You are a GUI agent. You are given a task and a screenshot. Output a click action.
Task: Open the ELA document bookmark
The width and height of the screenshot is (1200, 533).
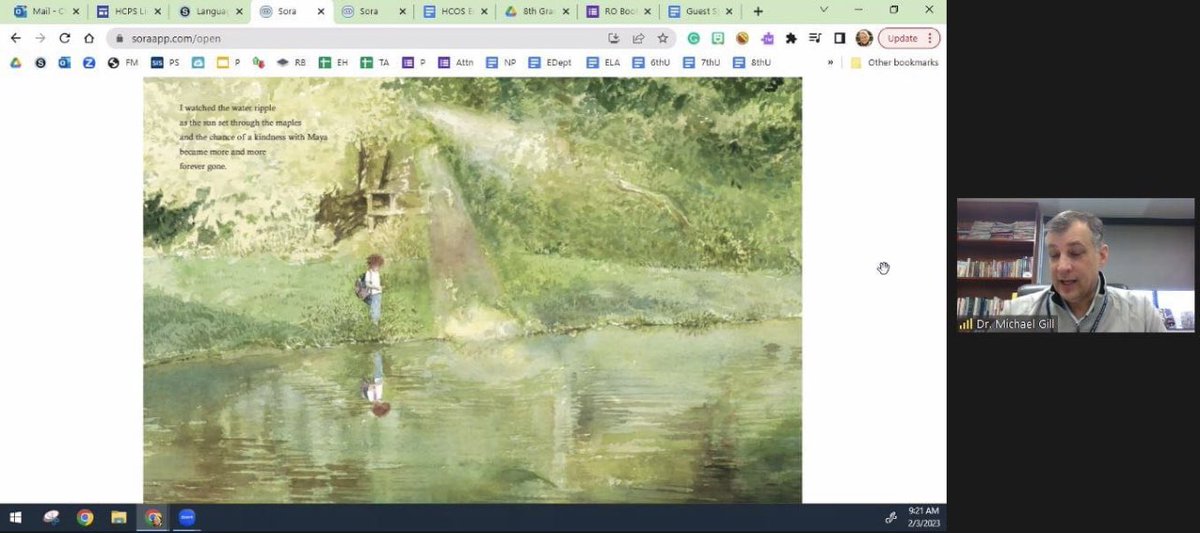click(x=603, y=62)
